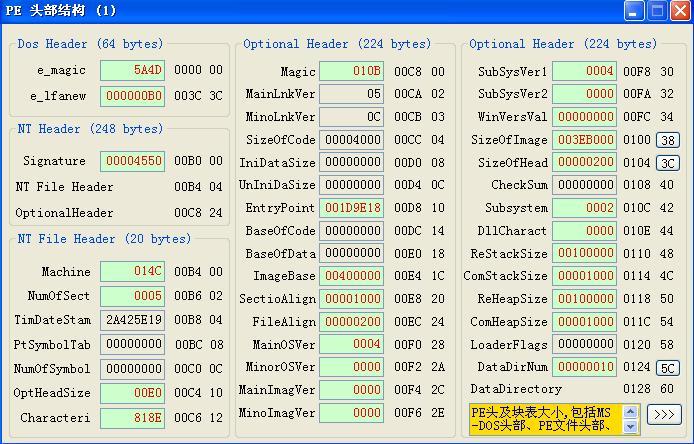Click the SizeOfHead field 00000200
Screen dimensions: 694x444
[x=584, y=162]
